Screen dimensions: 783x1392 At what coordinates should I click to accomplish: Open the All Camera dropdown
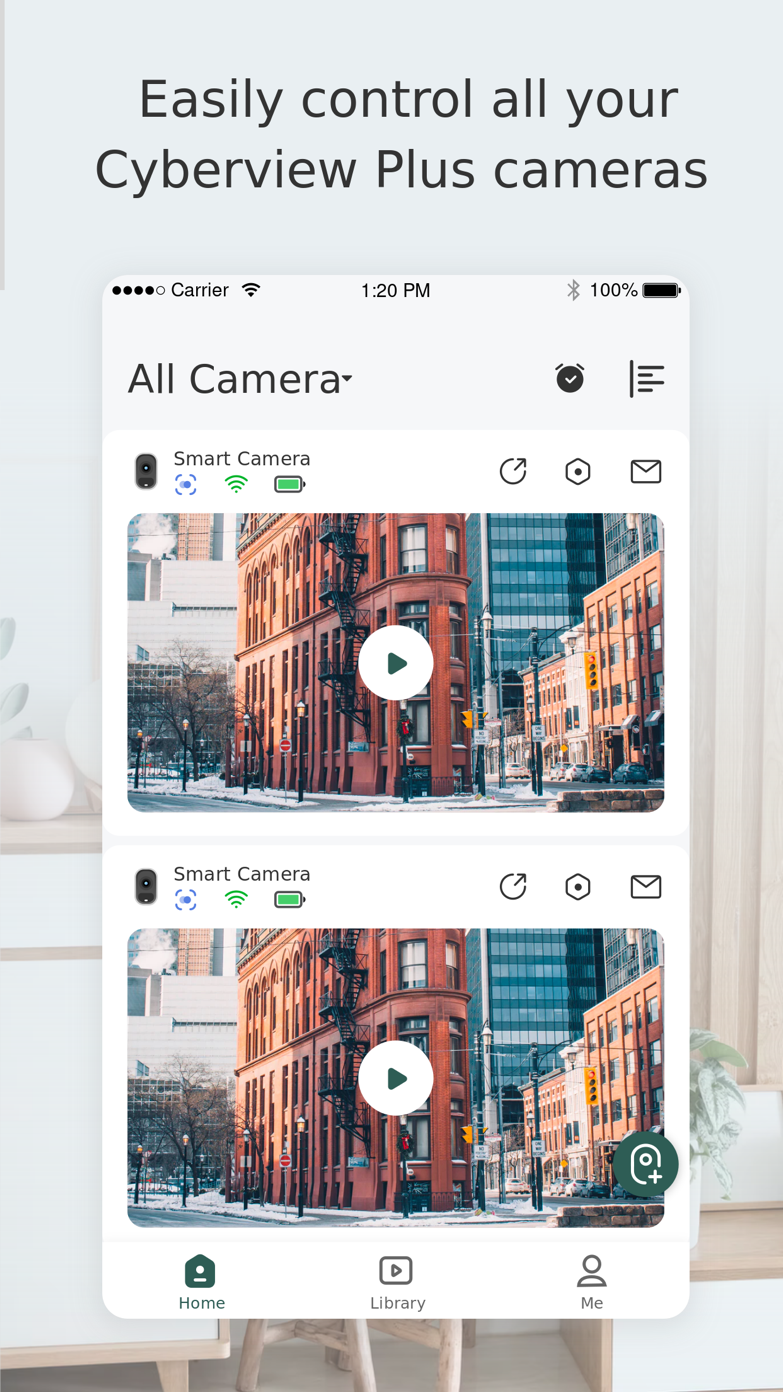240,379
